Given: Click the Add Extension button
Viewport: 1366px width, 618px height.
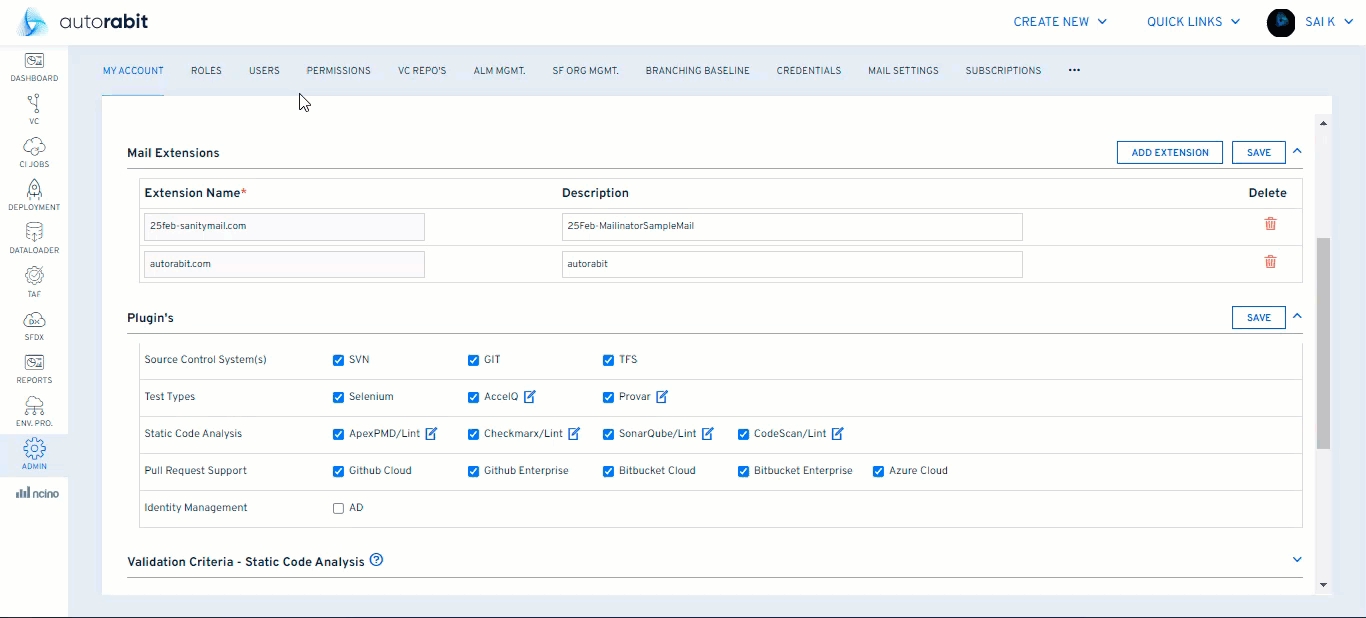Looking at the screenshot, I should pos(1169,152).
